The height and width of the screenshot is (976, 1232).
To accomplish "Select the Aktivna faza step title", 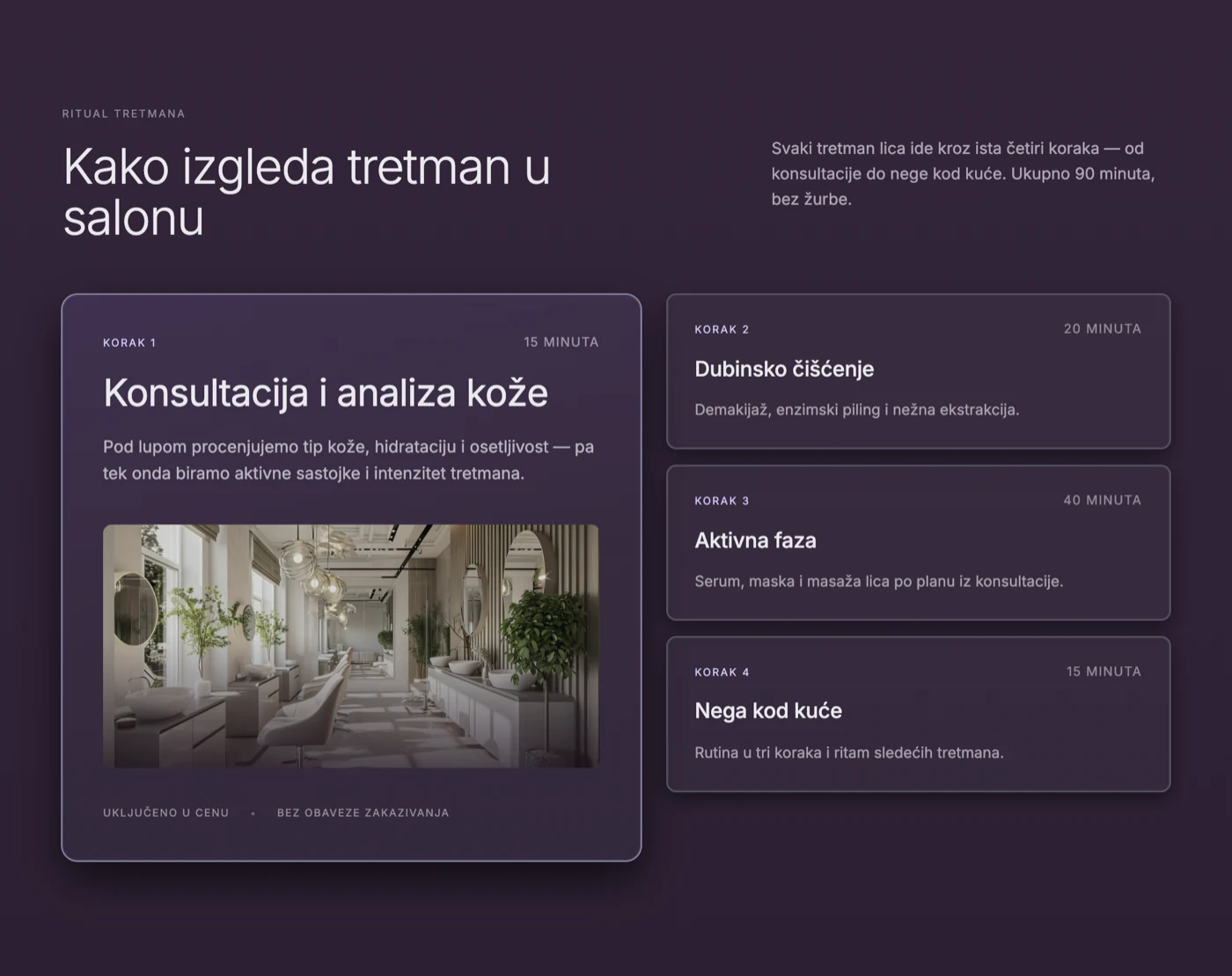I will (x=755, y=540).
